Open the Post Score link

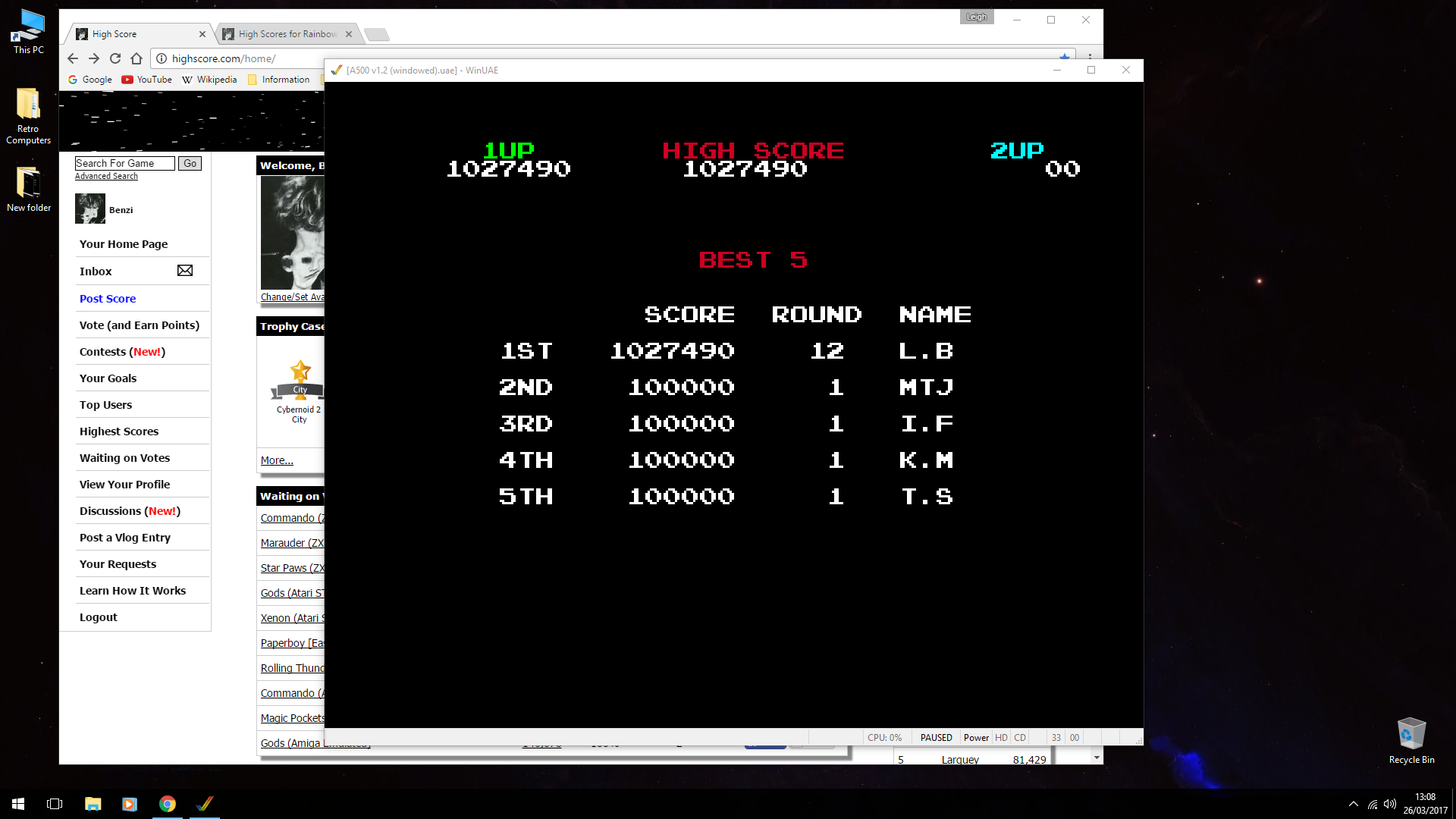coord(108,299)
